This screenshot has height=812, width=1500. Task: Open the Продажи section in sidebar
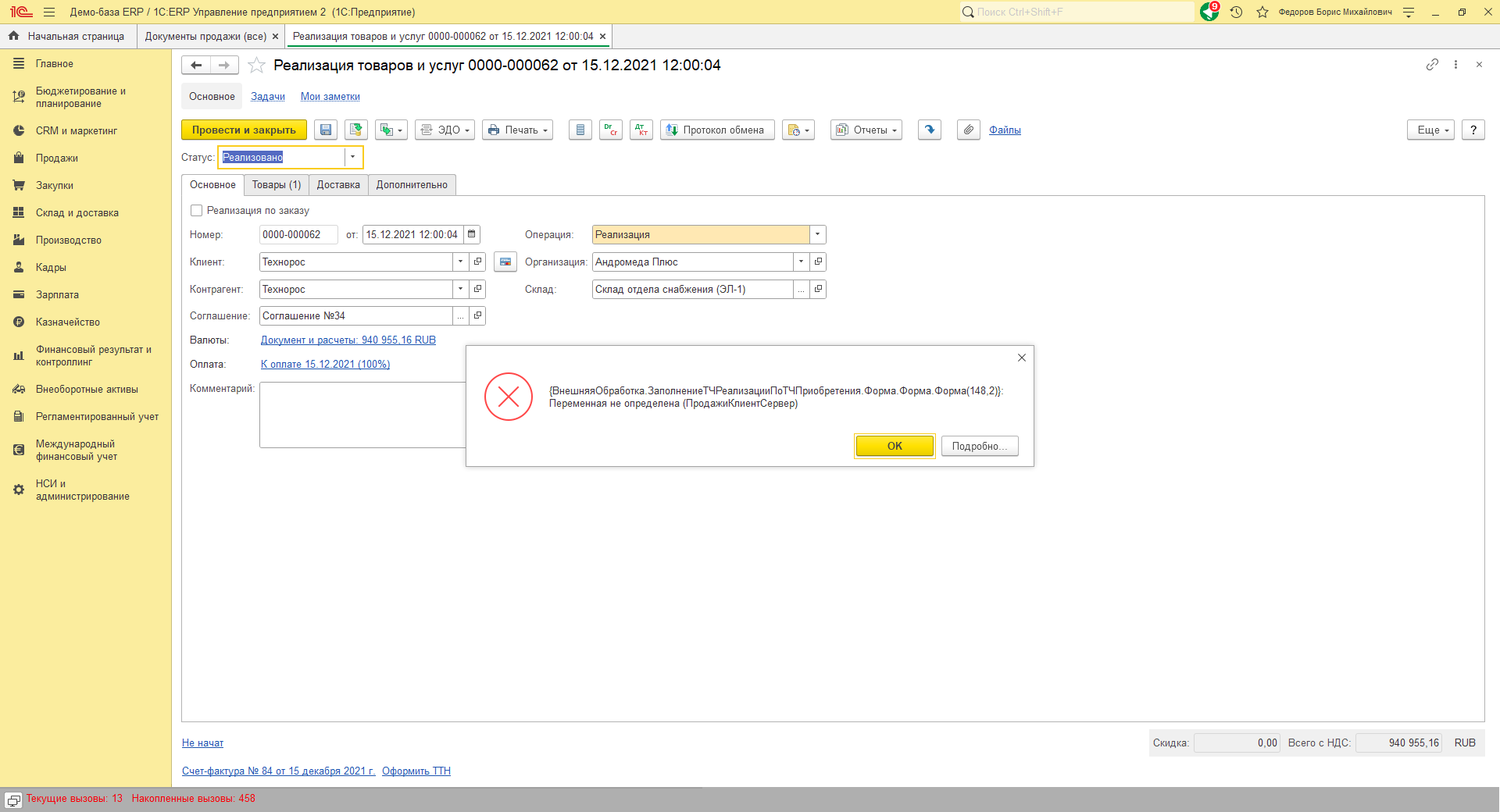(x=57, y=158)
